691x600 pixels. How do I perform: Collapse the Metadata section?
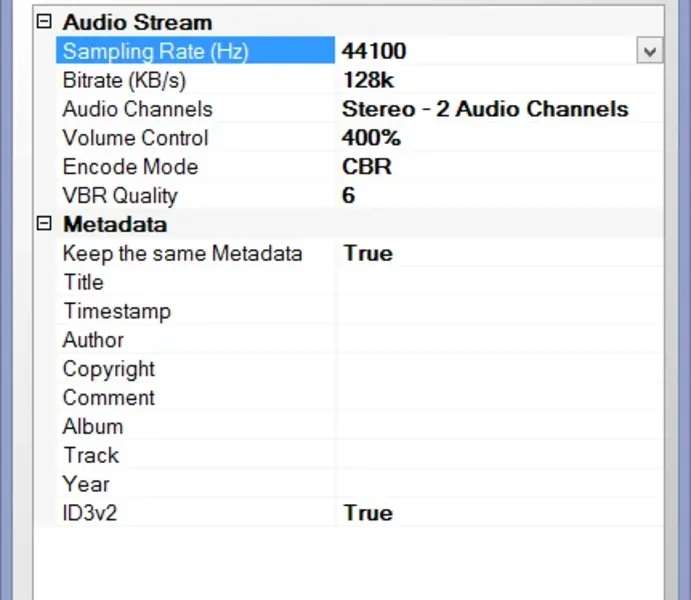pos(42,224)
